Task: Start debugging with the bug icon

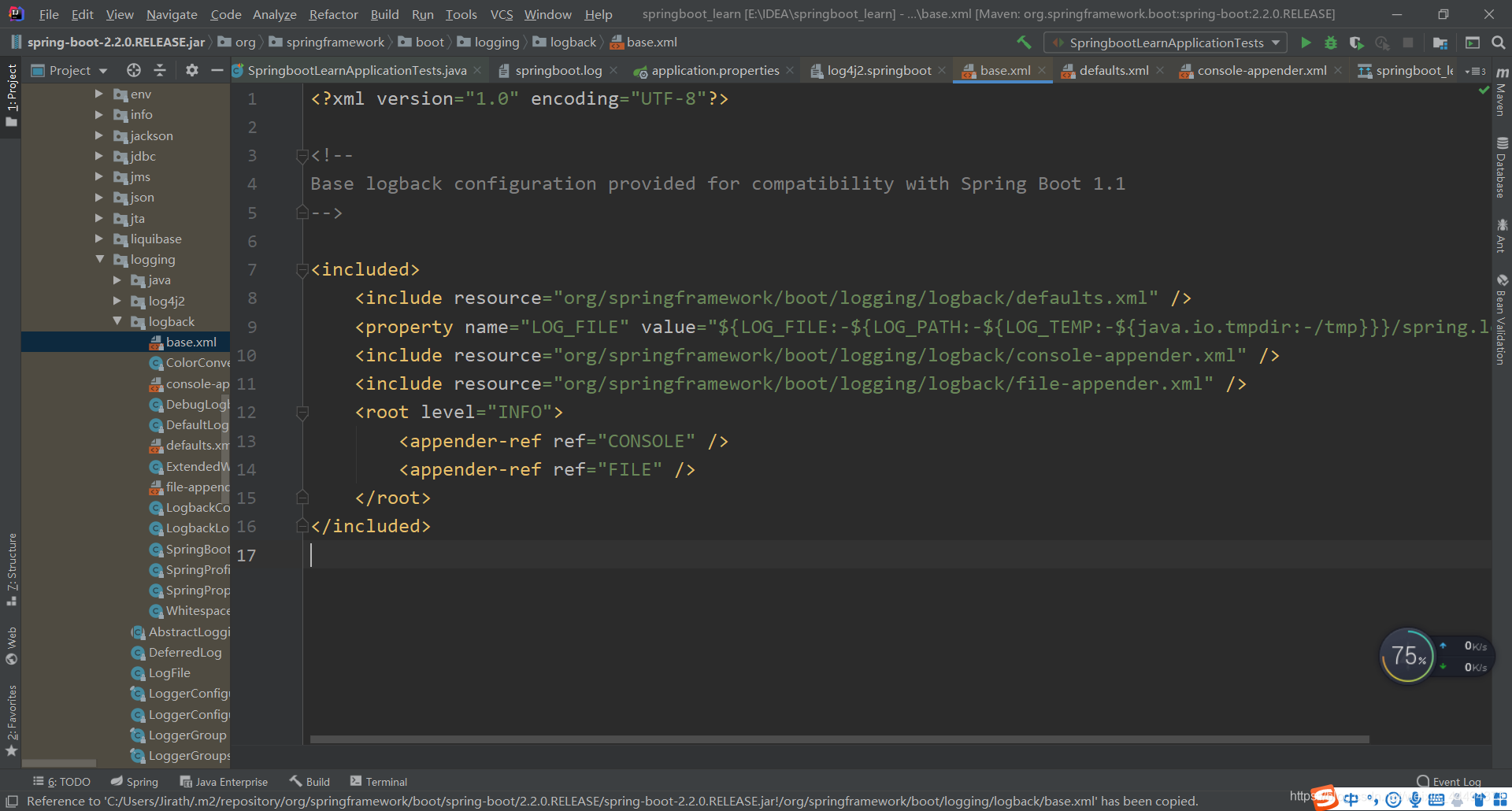Action: [x=1331, y=43]
